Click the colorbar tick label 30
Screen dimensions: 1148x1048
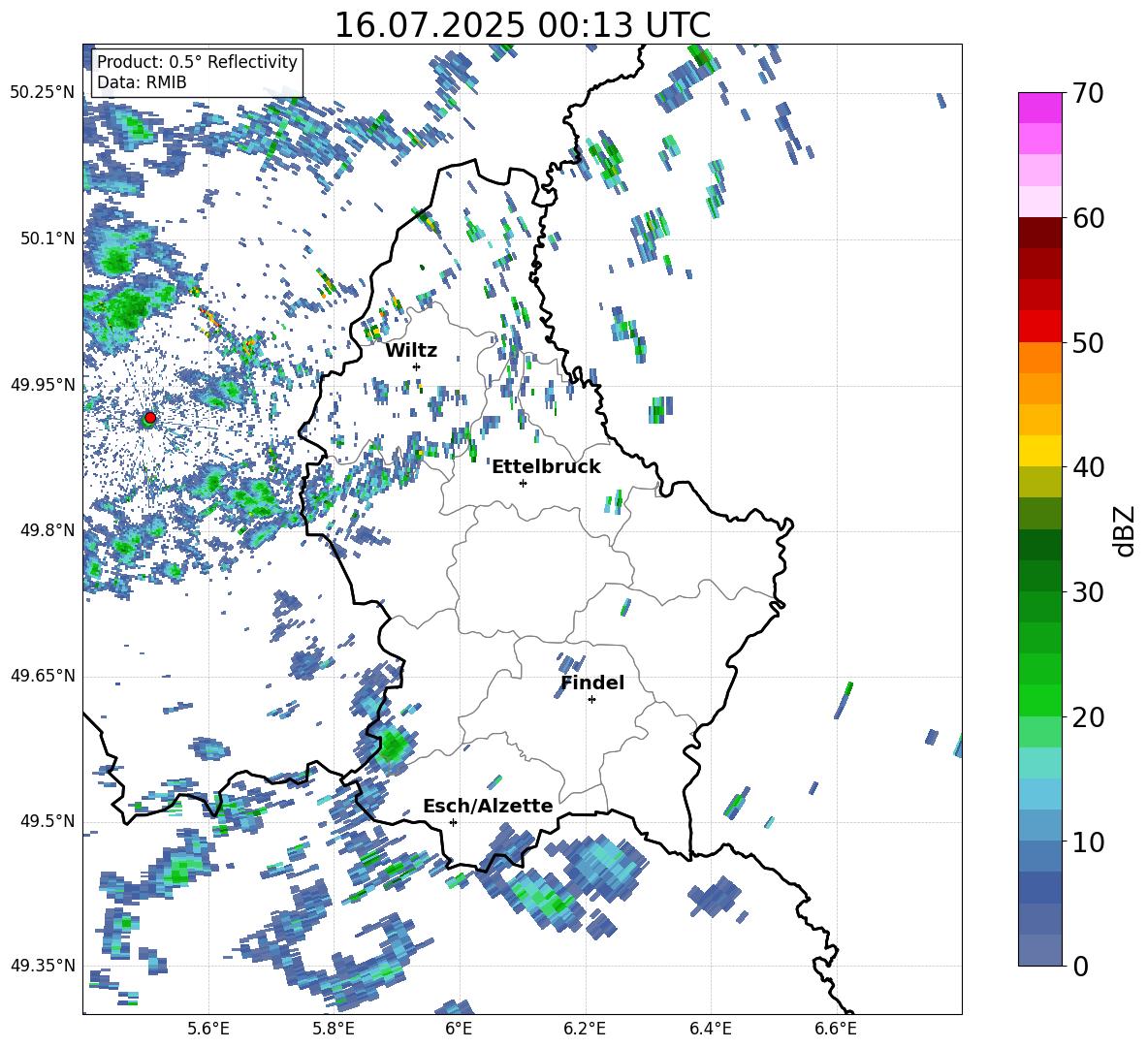(1088, 592)
